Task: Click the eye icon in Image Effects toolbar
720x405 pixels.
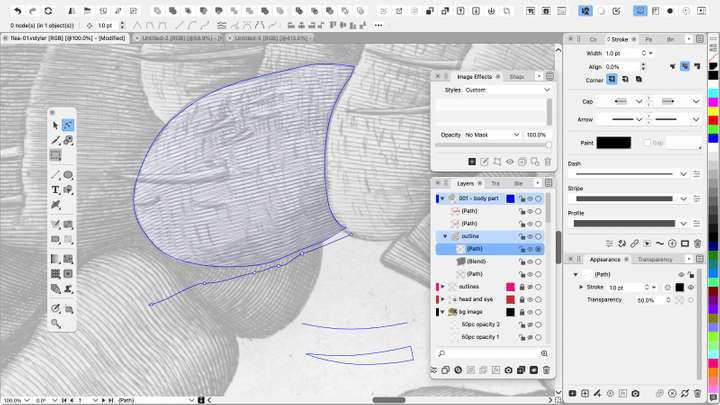Action: [x=510, y=162]
